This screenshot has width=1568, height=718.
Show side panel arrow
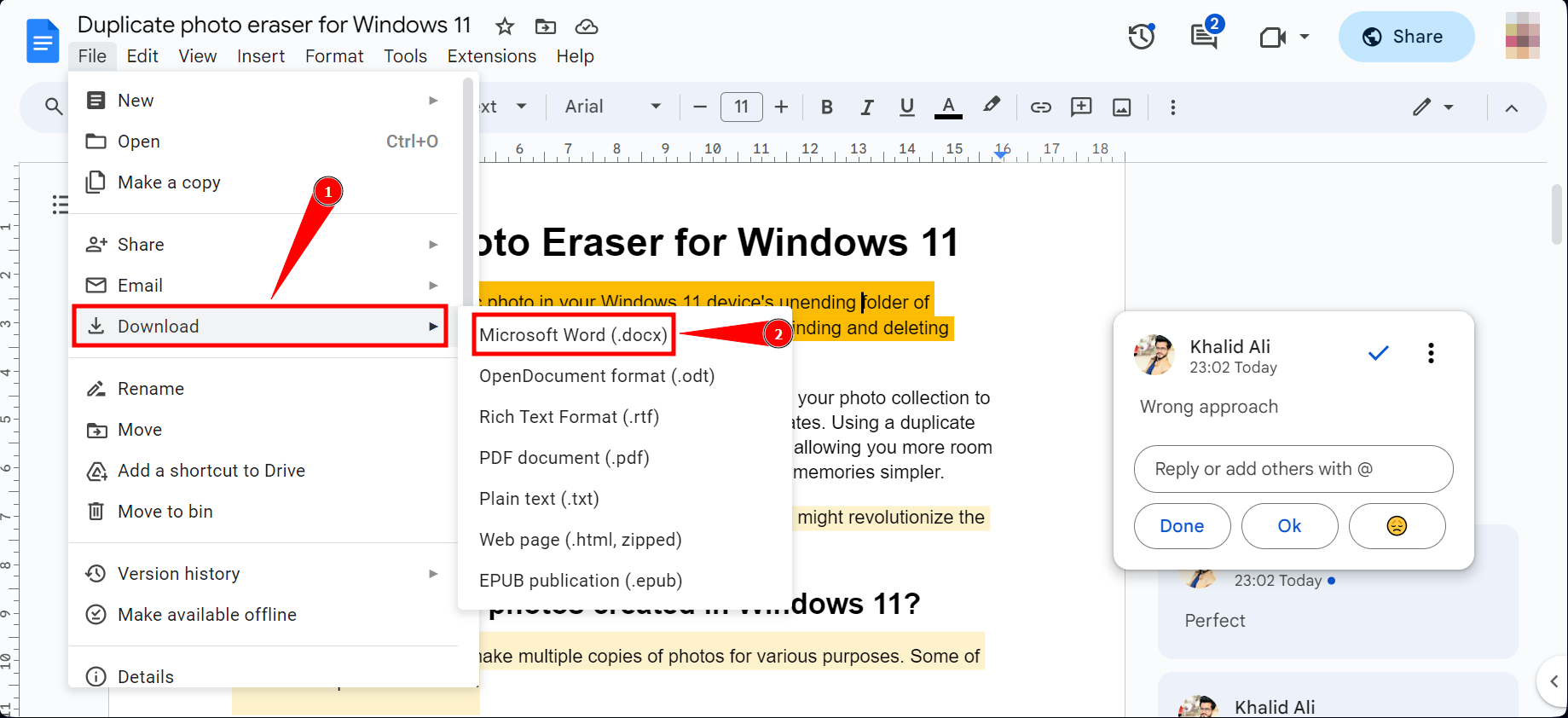pos(1554,680)
